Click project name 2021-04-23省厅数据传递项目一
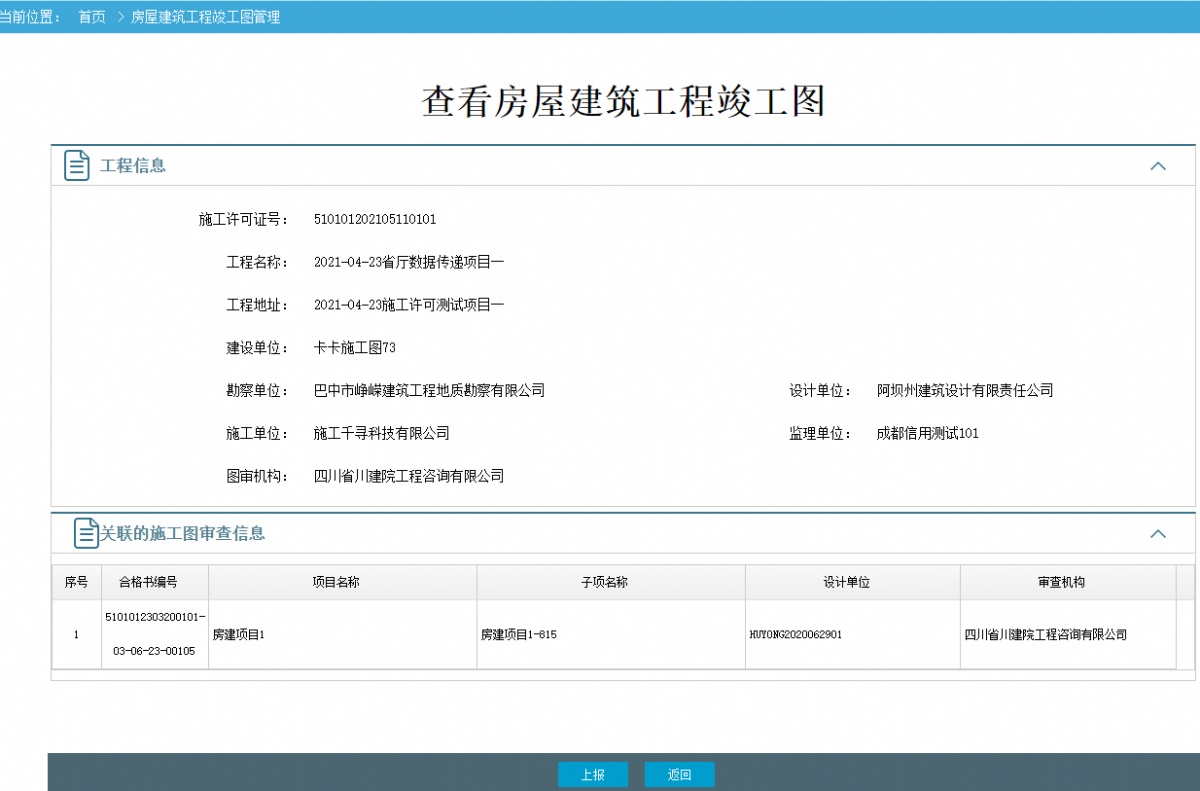The image size is (1200, 791). [x=409, y=263]
